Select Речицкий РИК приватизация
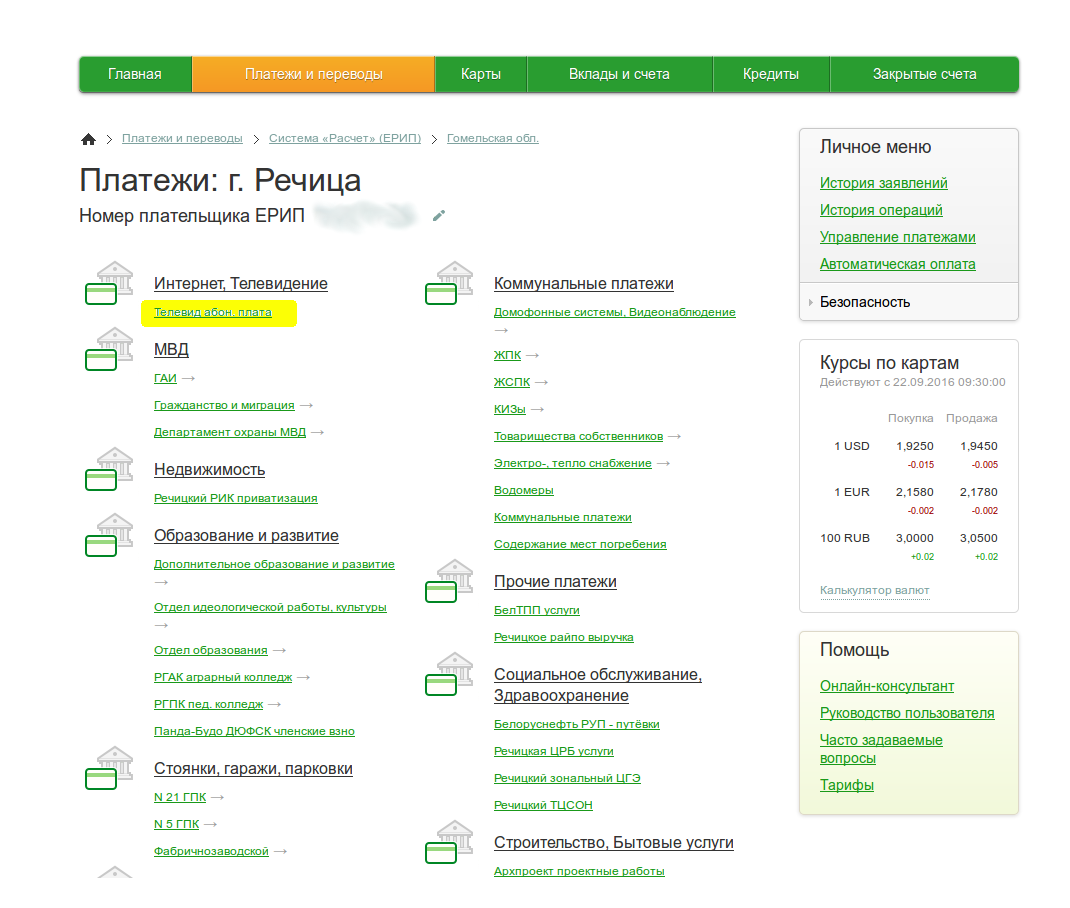The image size is (1070, 908). [235, 499]
